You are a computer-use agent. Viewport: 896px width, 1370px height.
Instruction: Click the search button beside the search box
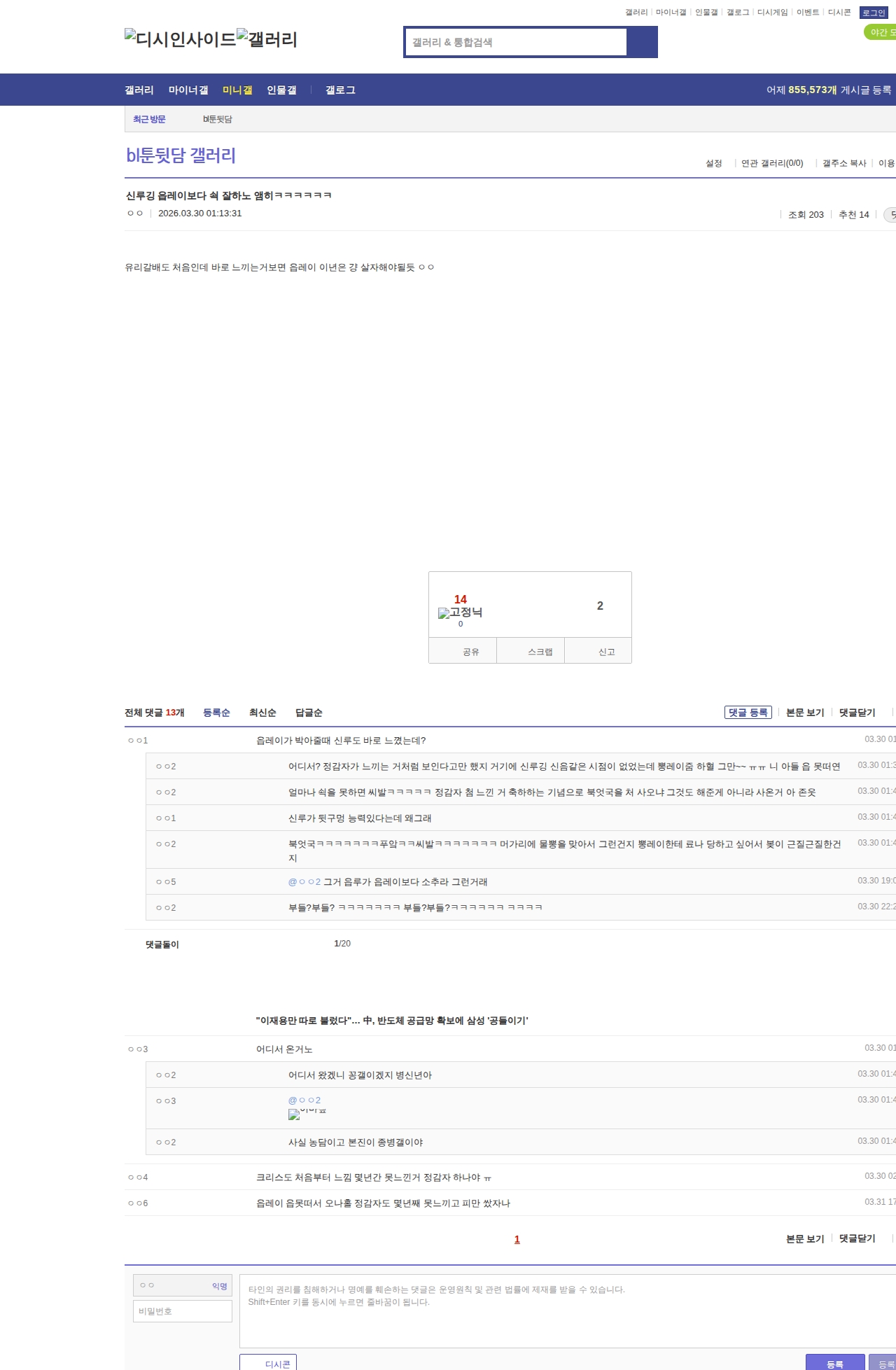(x=642, y=42)
